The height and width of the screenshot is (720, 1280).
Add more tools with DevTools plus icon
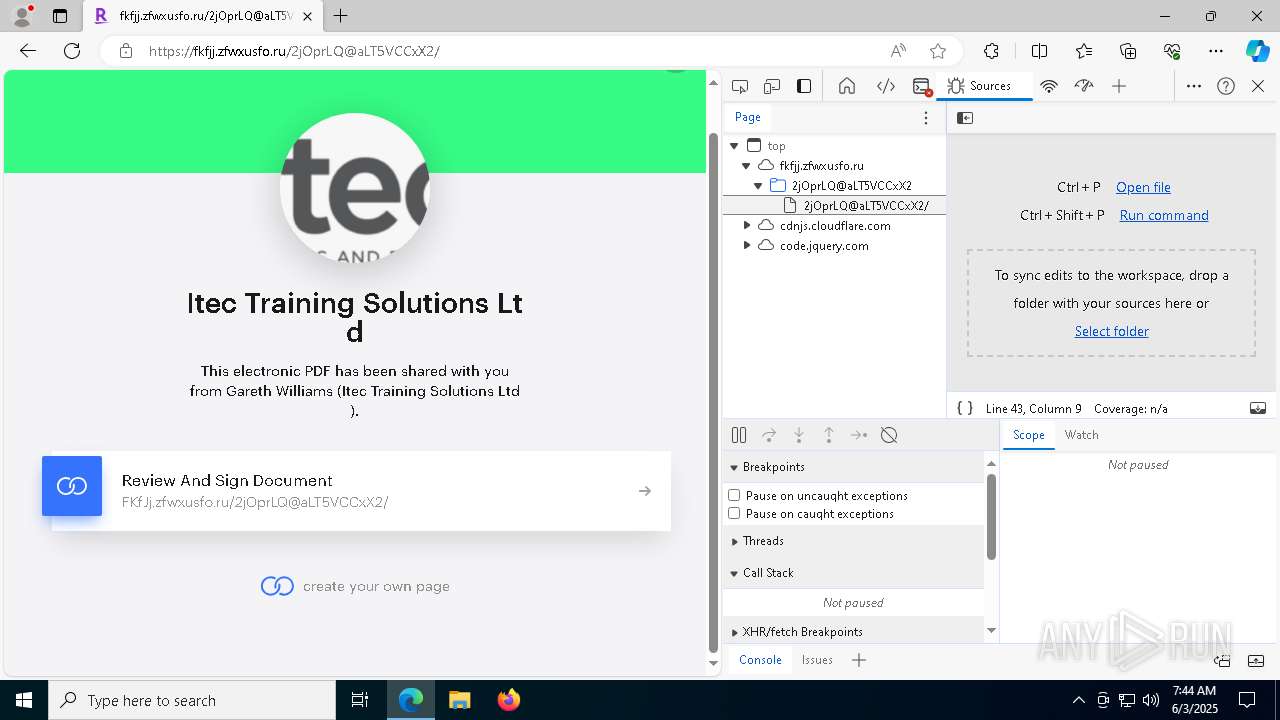tap(1119, 86)
